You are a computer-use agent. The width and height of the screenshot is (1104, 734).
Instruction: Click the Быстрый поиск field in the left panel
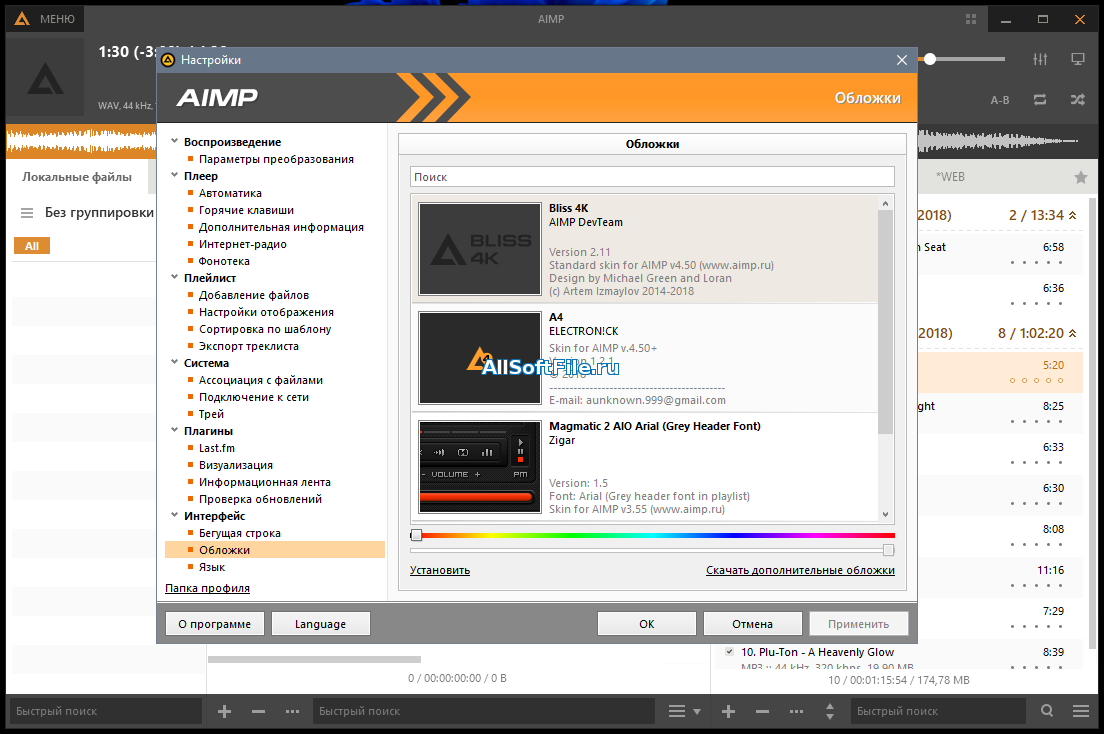point(104,711)
